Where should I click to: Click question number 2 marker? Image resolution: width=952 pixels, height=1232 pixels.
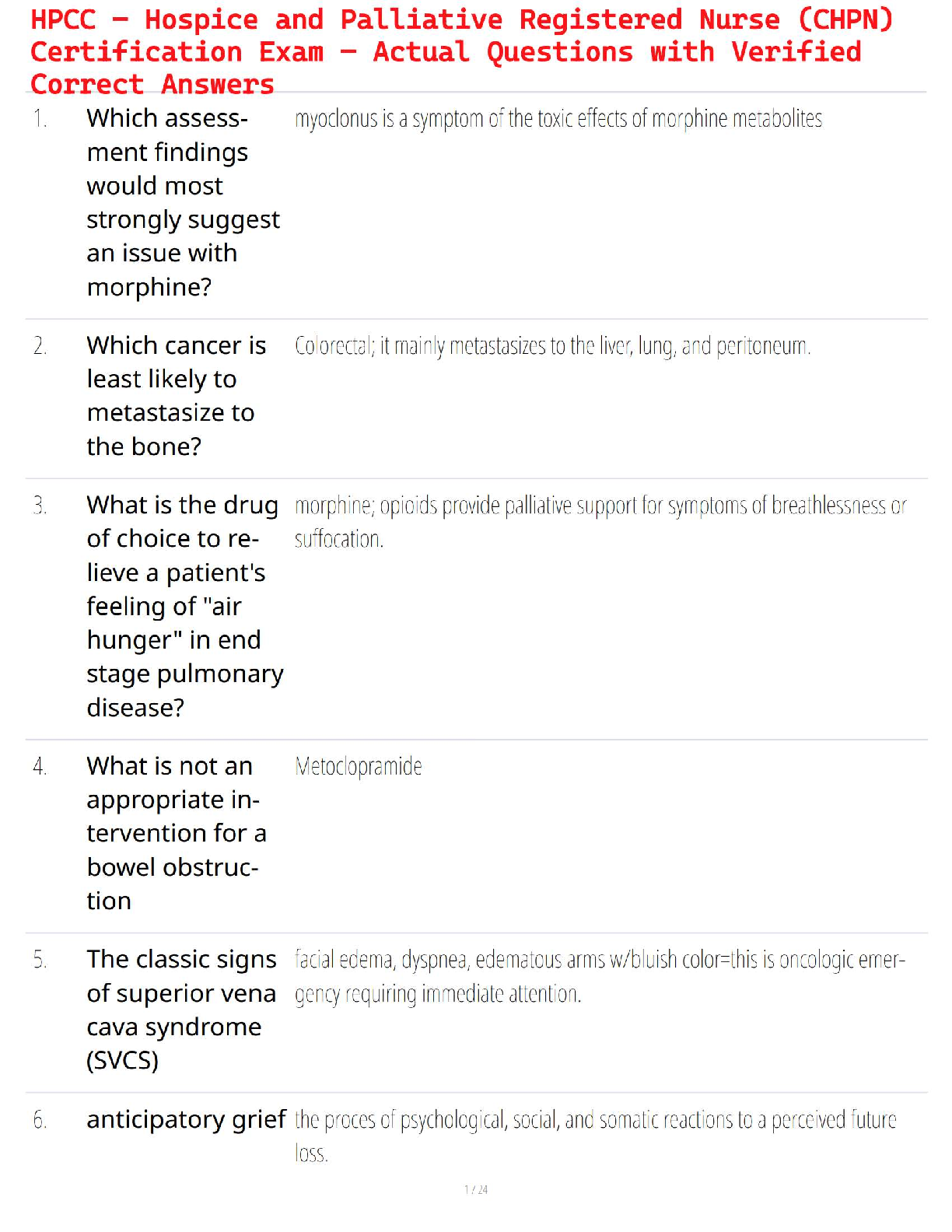(x=40, y=346)
